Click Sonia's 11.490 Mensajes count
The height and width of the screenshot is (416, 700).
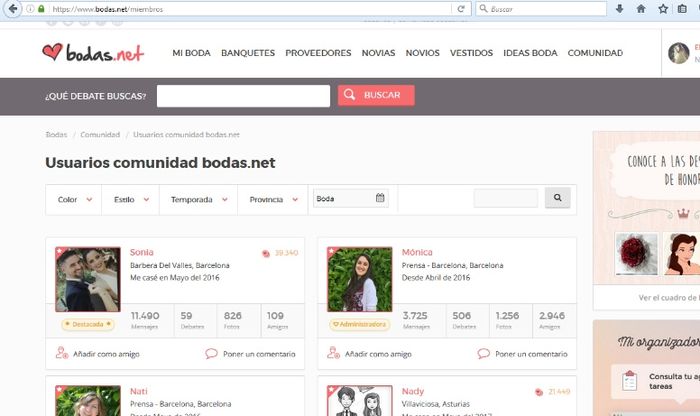coord(145,320)
